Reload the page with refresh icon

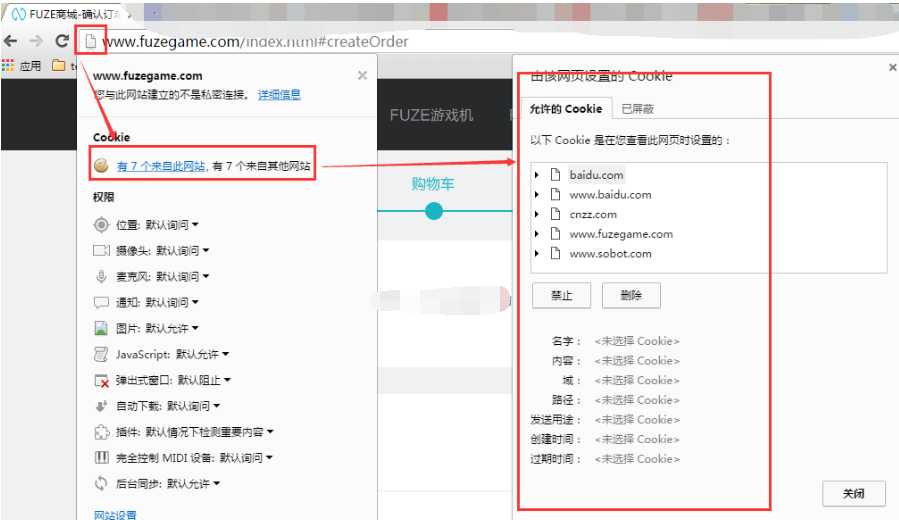62,41
